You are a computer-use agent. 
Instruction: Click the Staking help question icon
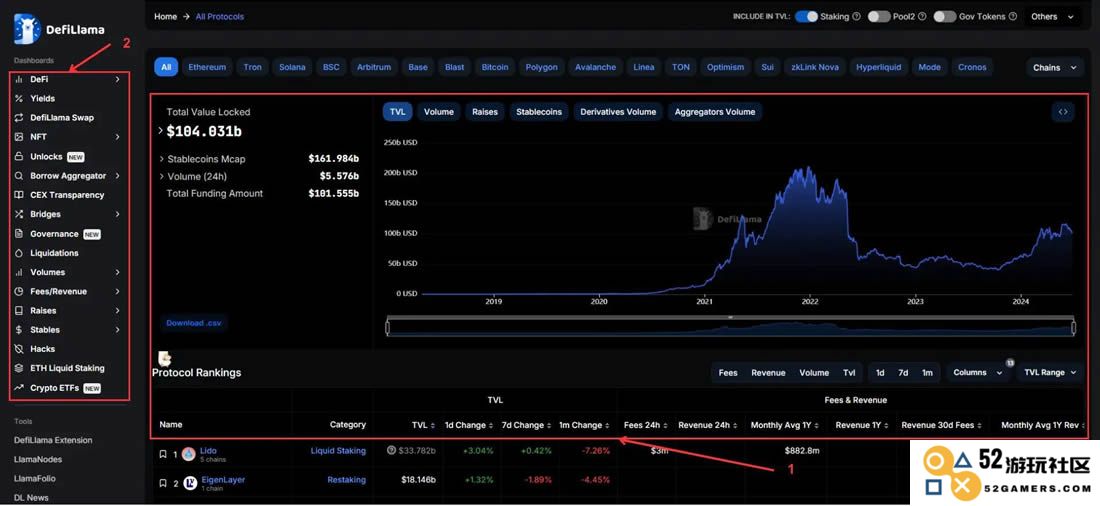(x=857, y=17)
